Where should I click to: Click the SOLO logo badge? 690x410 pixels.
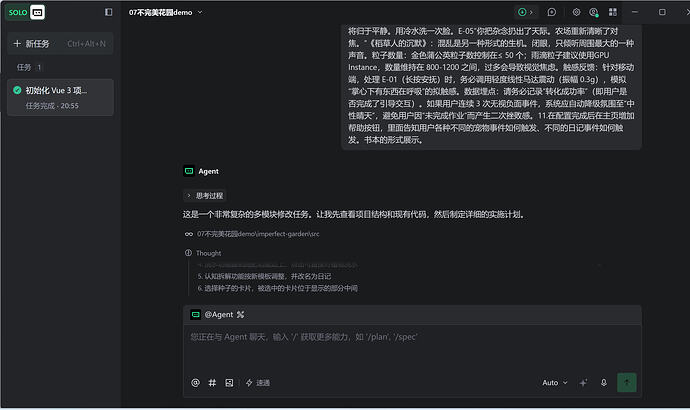pos(18,12)
